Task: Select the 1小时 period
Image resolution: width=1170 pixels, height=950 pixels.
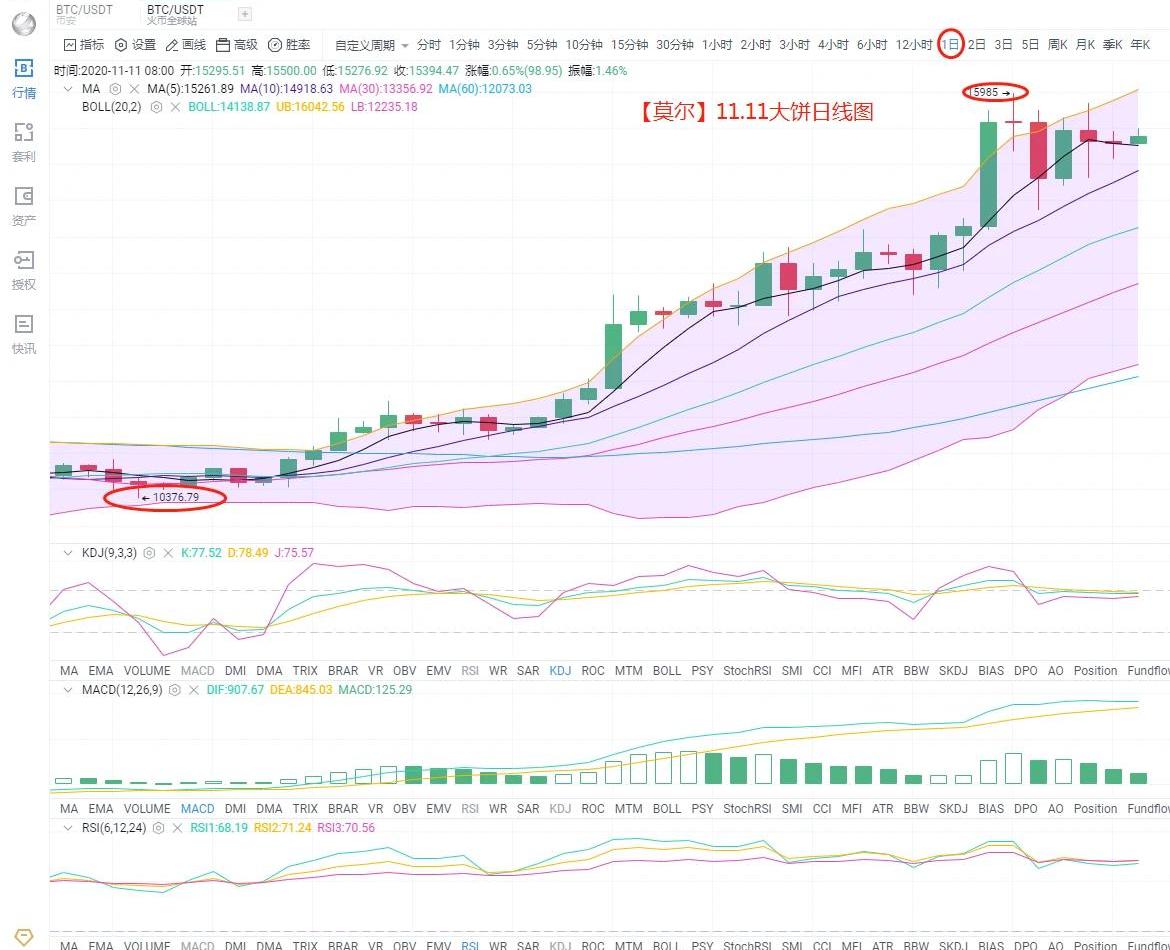Action: [717, 45]
